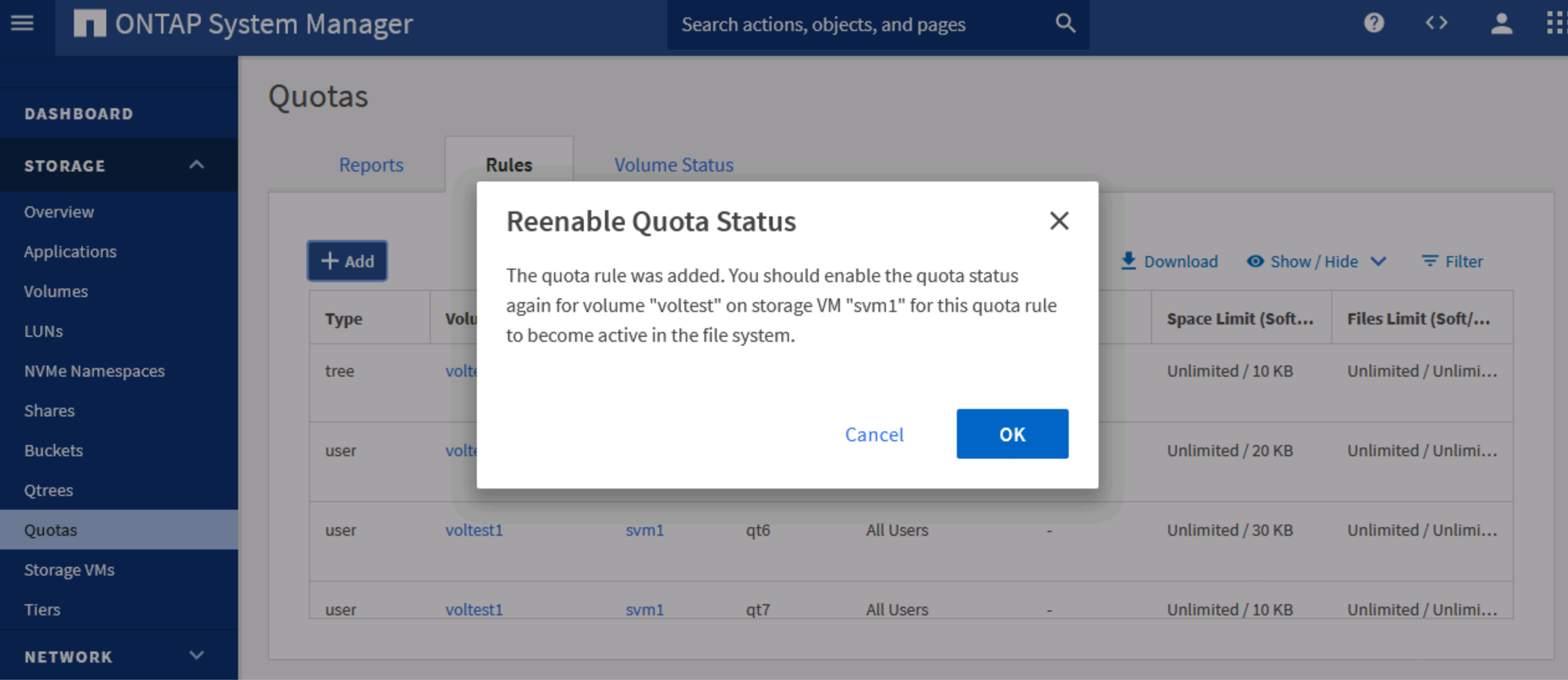Screen dimensions: 1568x680
Task: Switch to the Volume Status tab
Action: click(673, 164)
